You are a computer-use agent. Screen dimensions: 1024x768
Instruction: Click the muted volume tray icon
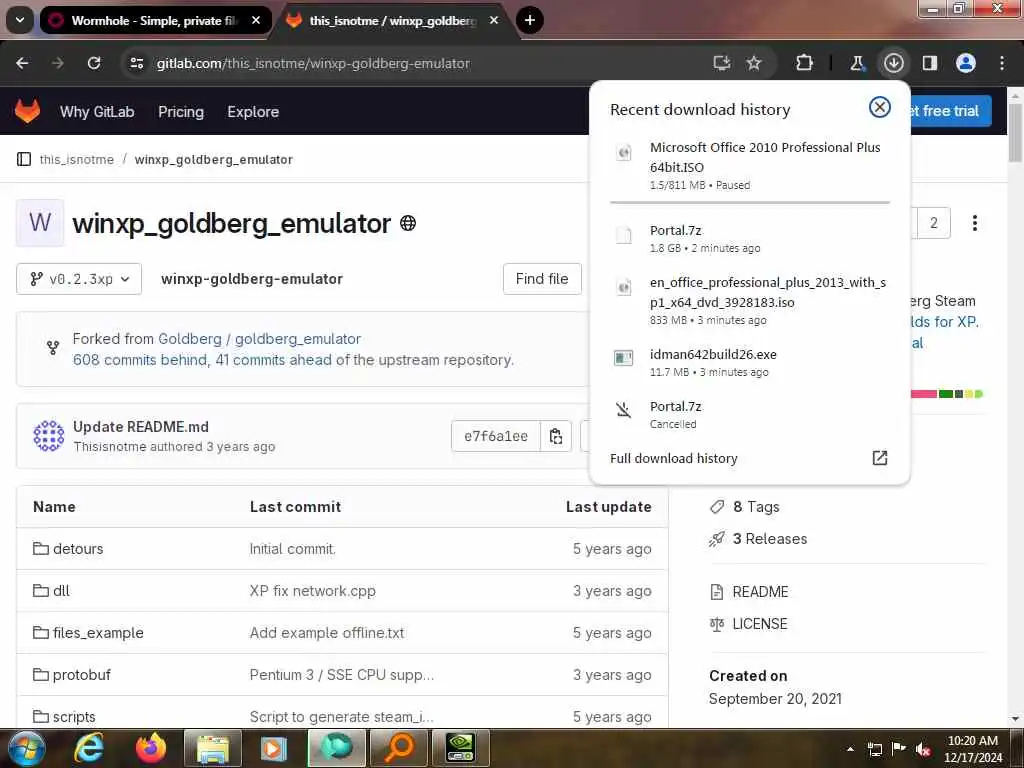click(923, 750)
